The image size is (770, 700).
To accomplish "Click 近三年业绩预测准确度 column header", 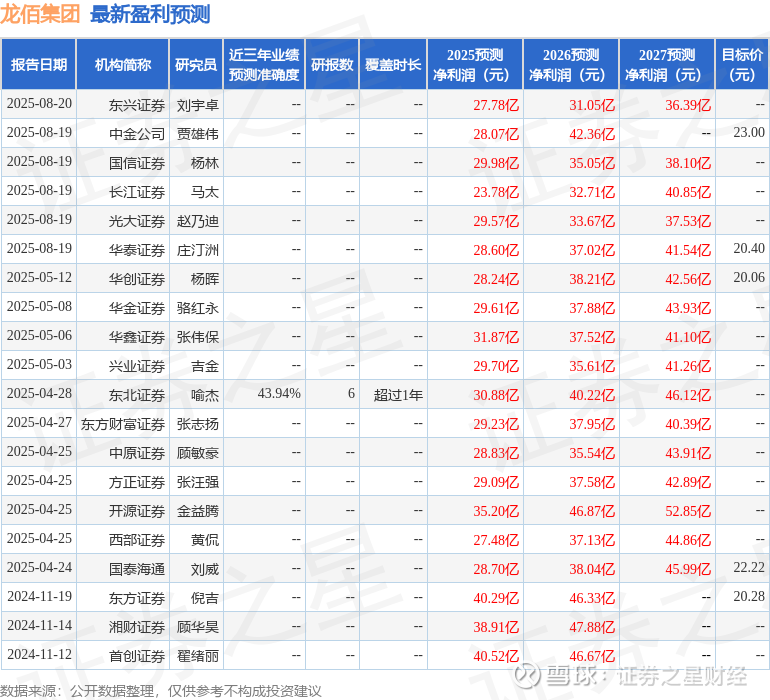I will point(264,64).
